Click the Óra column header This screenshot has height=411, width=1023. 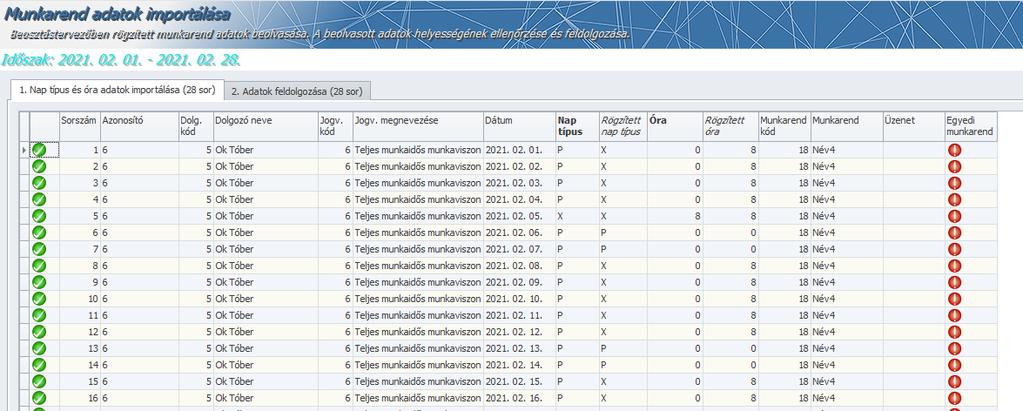coord(675,127)
